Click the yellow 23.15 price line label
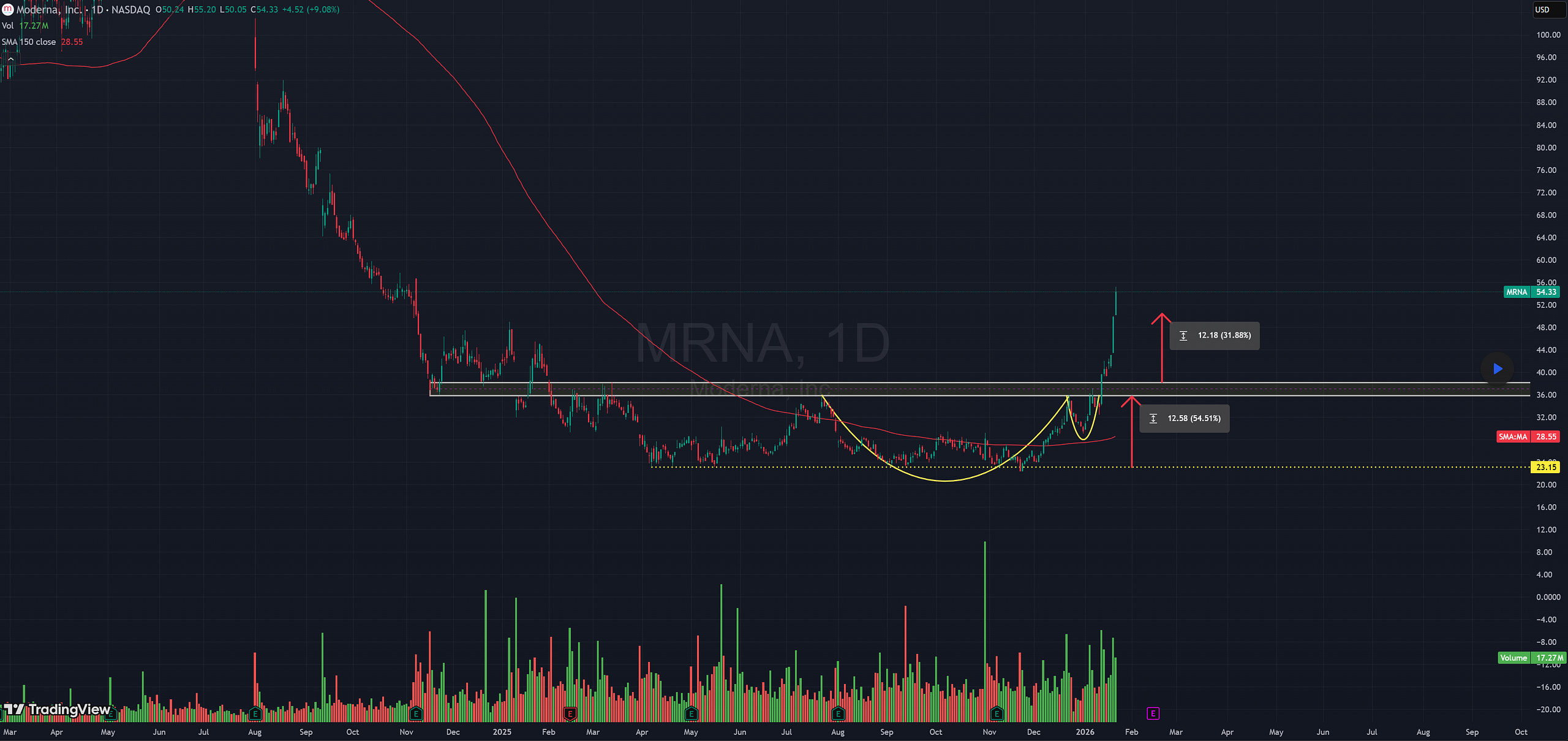Screen dimensions: 1568x741 point(1546,467)
